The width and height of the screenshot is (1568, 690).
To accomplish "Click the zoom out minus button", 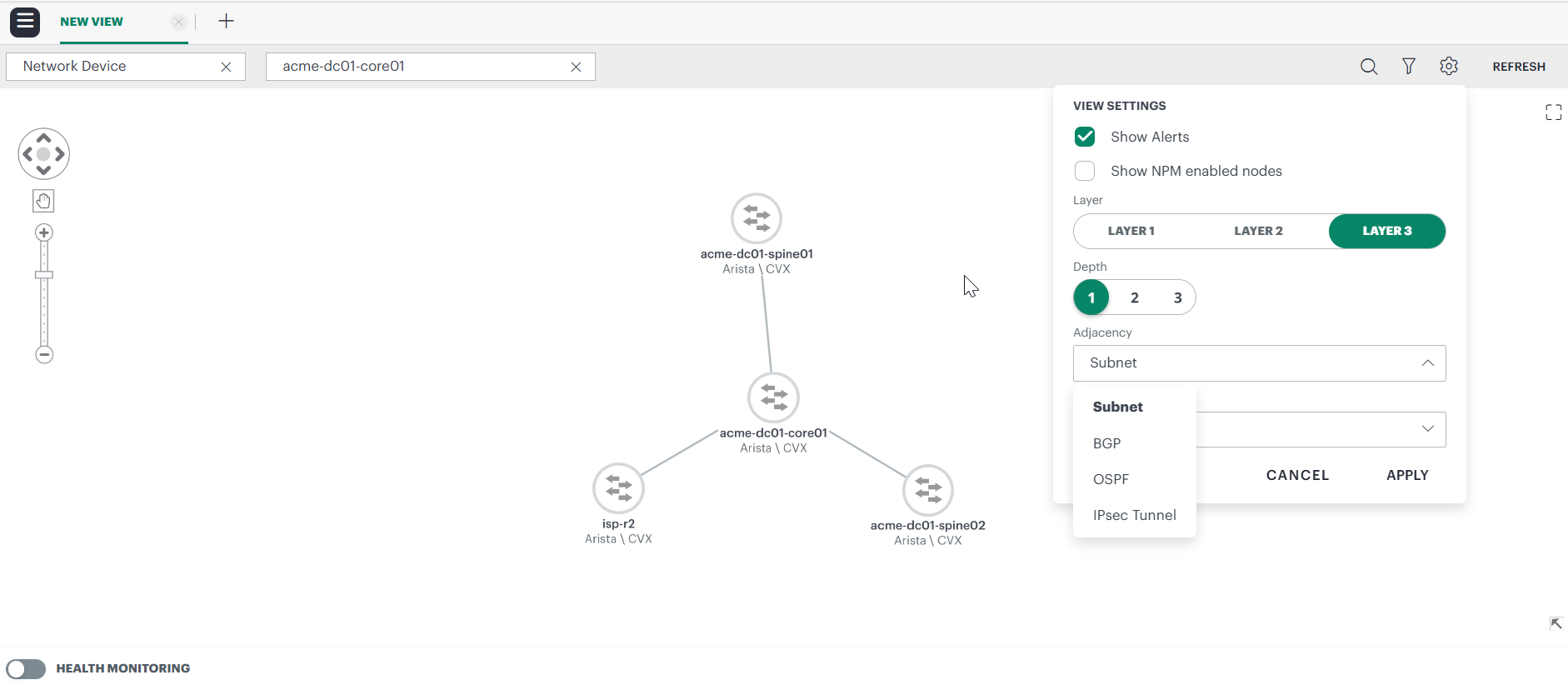I will coord(44,355).
